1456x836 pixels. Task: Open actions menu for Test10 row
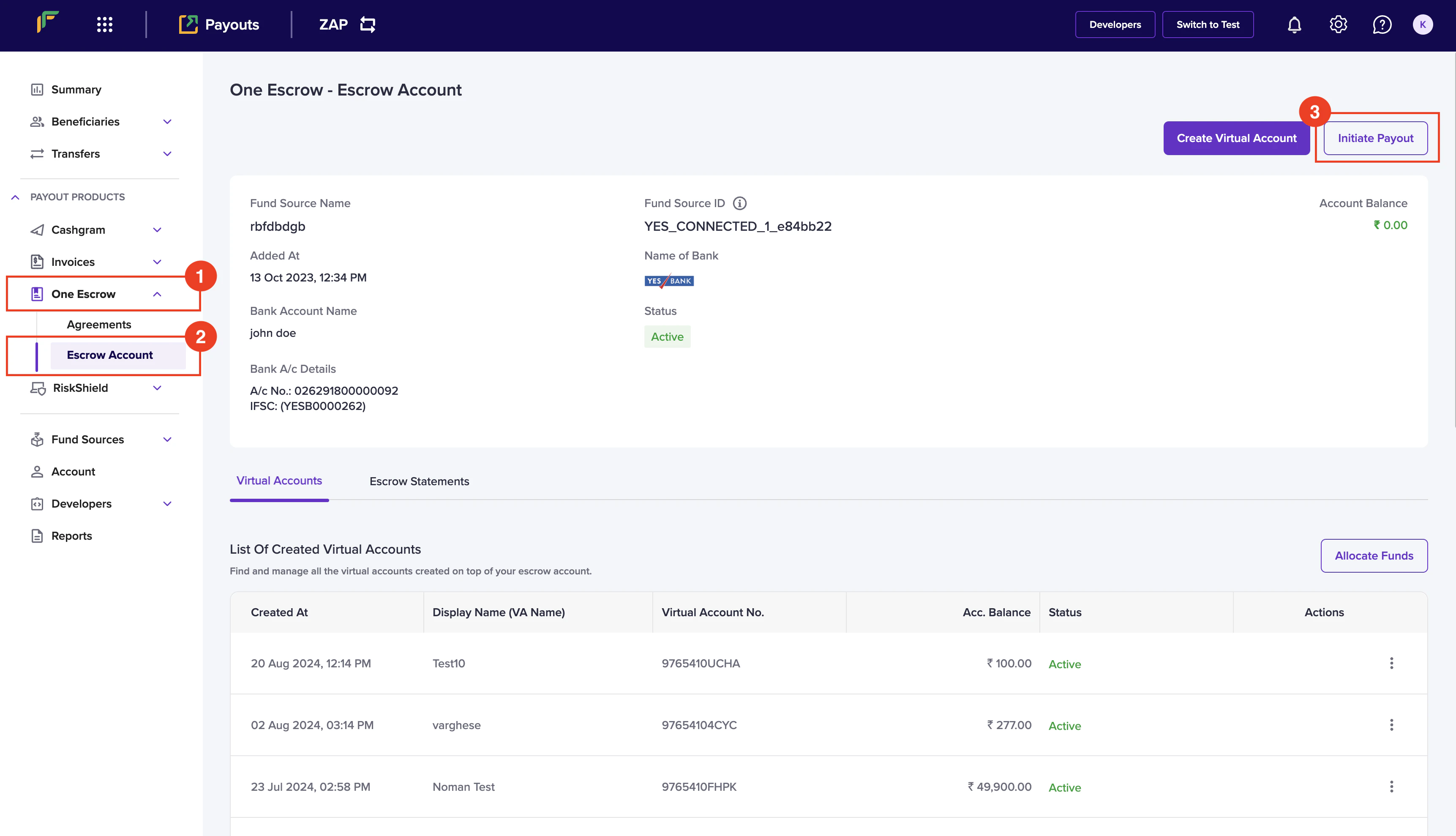(1391, 663)
